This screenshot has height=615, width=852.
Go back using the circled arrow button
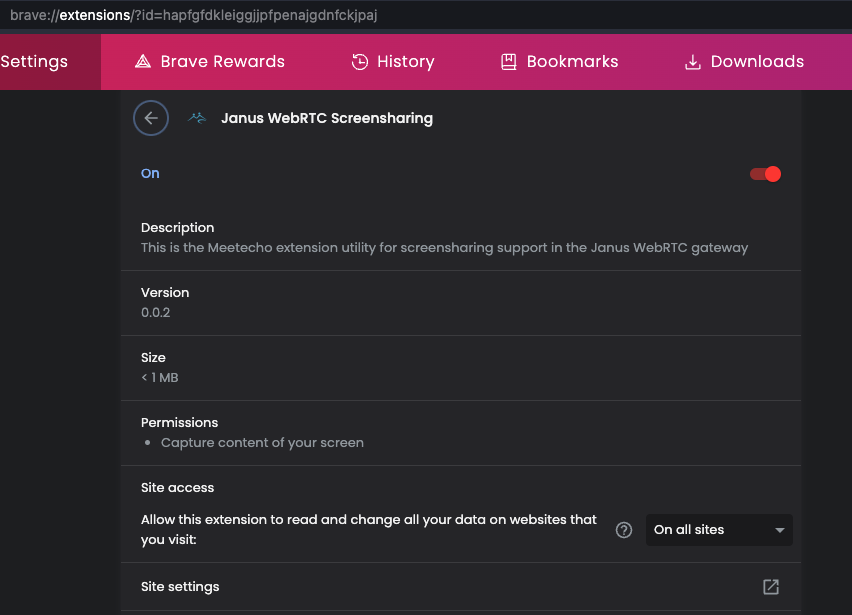(151, 118)
